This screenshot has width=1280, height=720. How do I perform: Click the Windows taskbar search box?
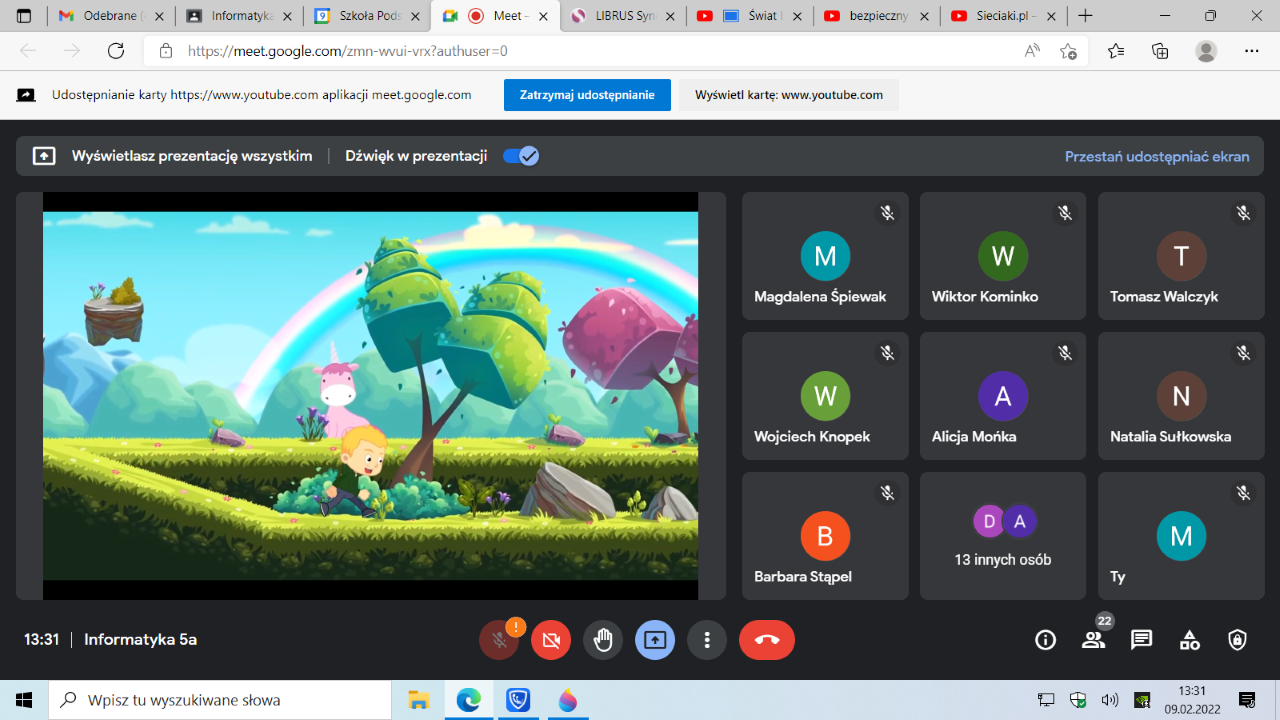220,700
